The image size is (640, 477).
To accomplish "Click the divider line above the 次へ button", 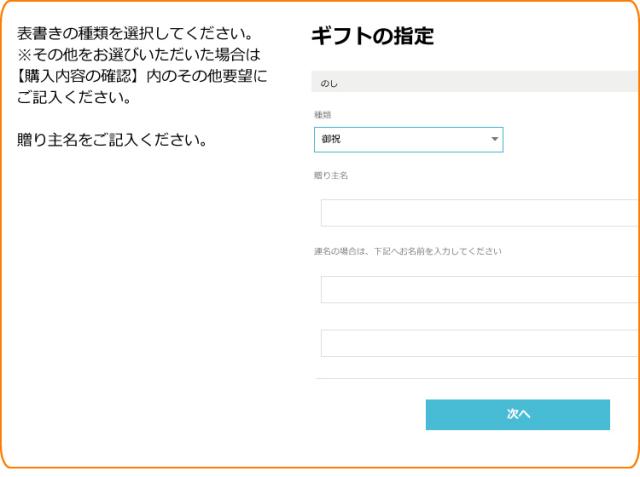I will click(476, 379).
